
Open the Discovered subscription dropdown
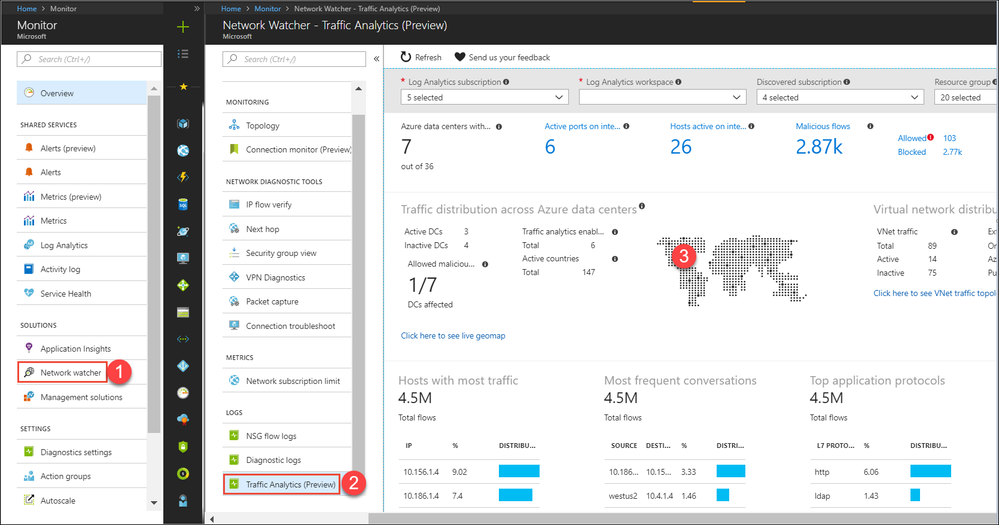(x=840, y=97)
